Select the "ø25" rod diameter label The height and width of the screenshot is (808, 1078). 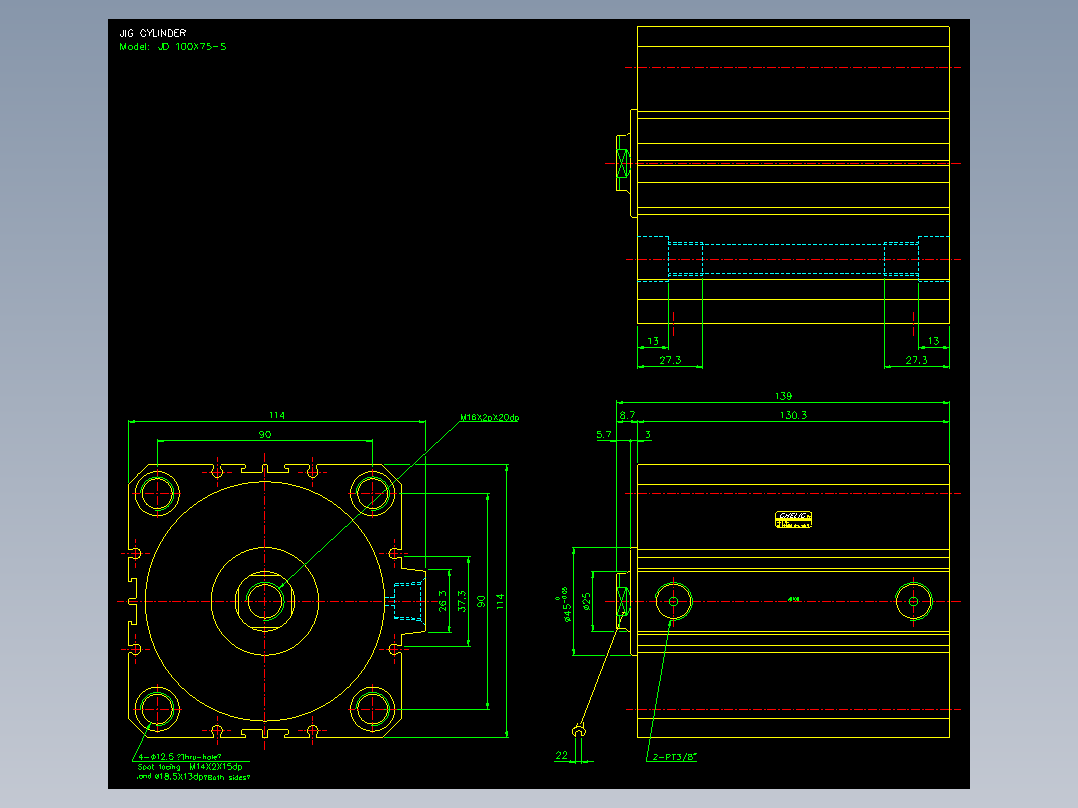[x=586, y=602]
